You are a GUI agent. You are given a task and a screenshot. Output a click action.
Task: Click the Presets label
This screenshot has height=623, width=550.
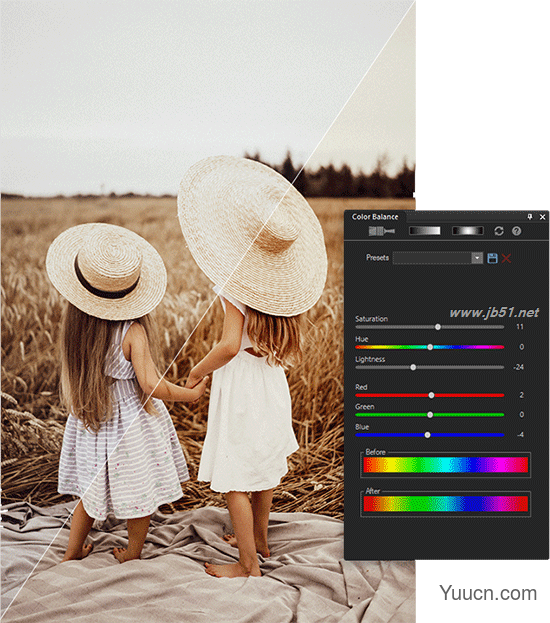click(x=377, y=257)
